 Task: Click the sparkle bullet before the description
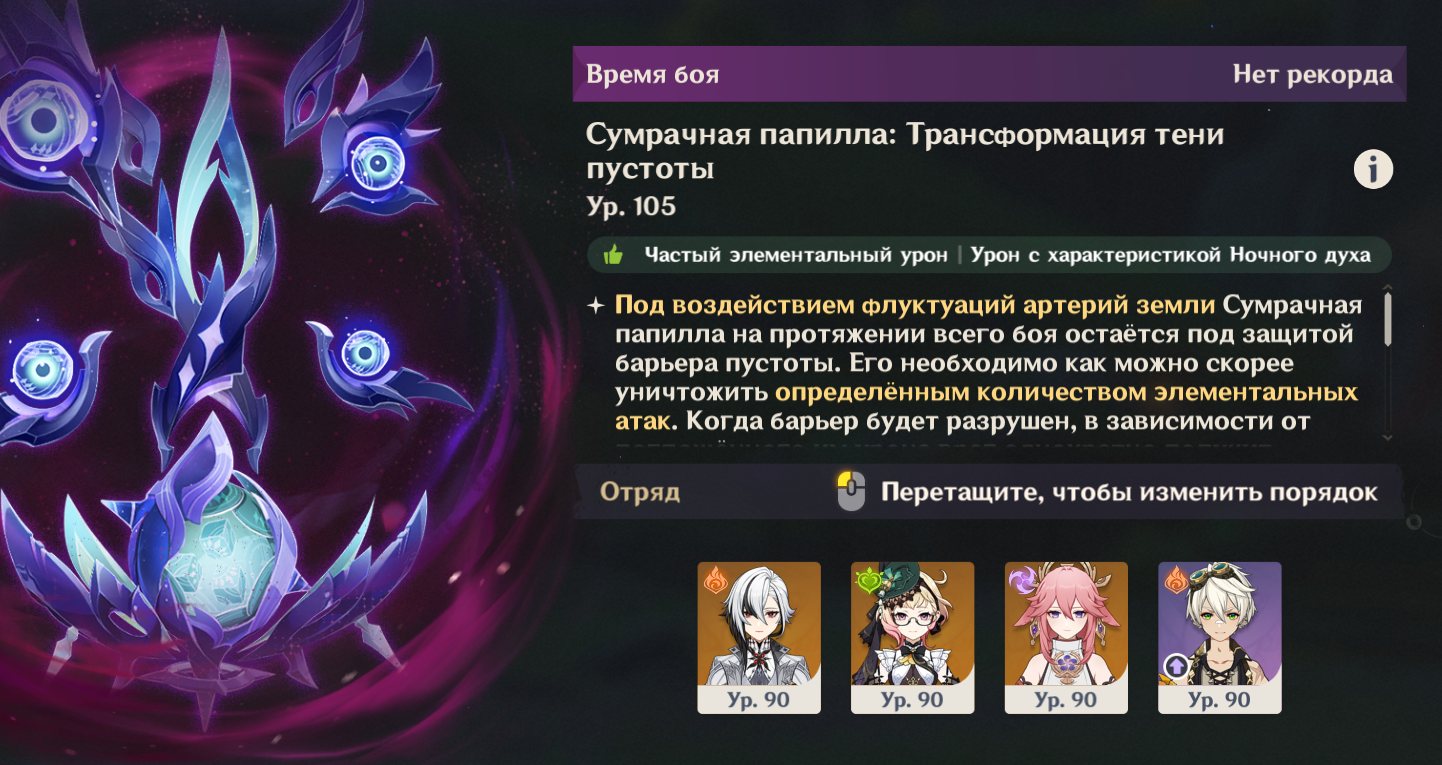[x=596, y=305]
